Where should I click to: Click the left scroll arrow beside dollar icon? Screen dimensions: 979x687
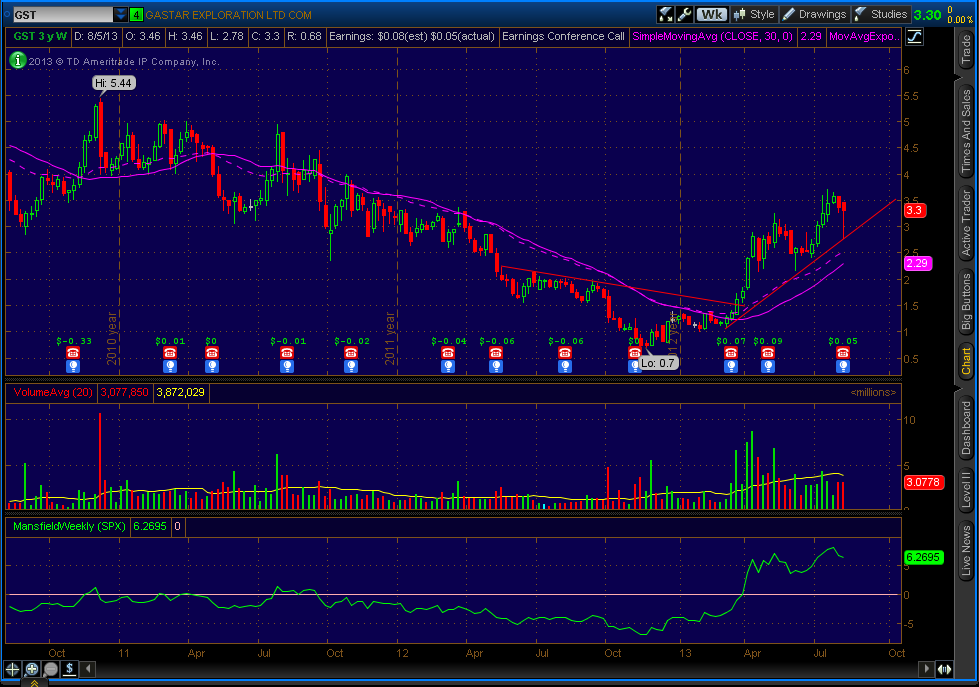pos(88,668)
